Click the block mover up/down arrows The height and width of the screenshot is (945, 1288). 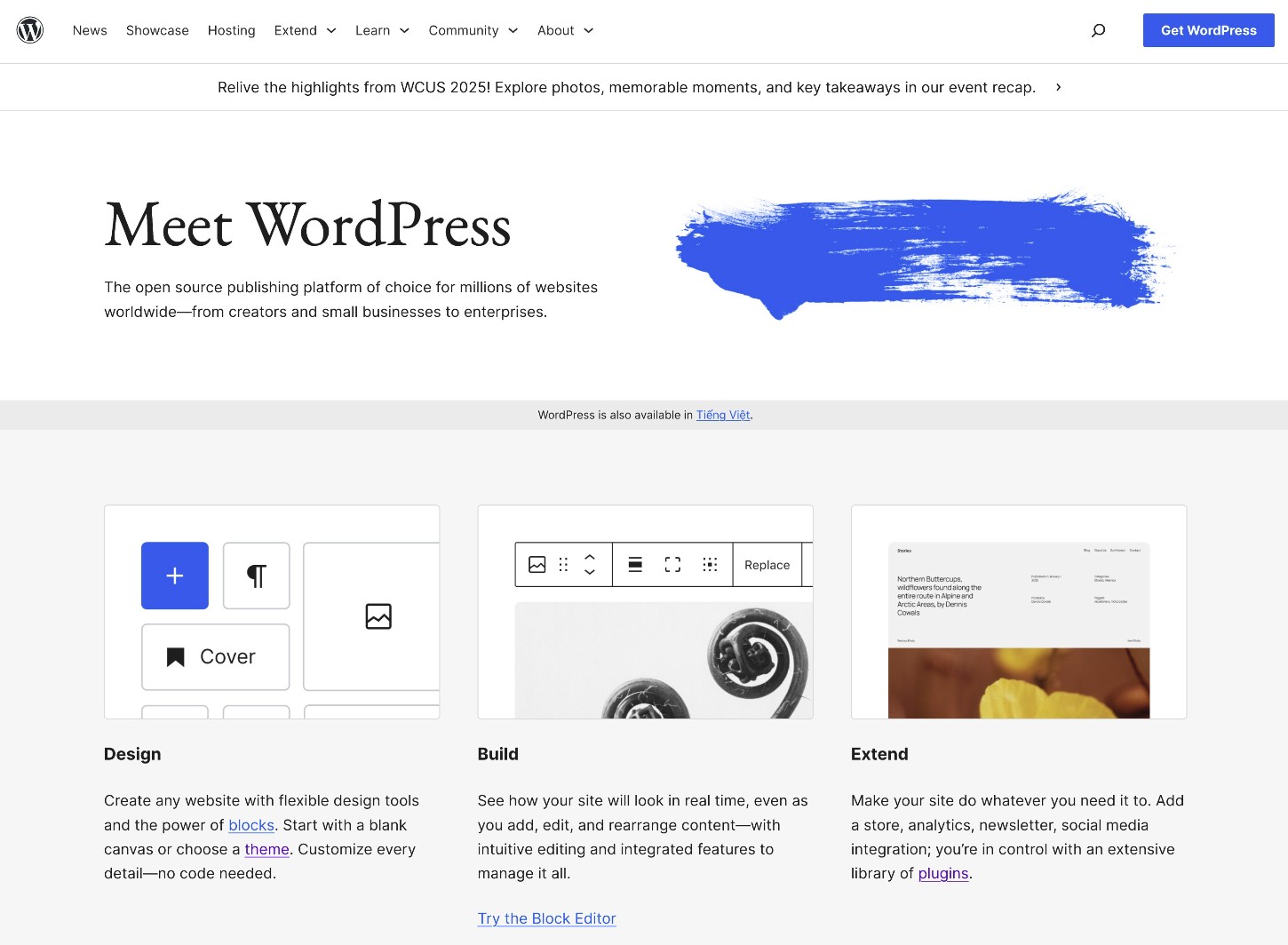[x=589, y=564]
